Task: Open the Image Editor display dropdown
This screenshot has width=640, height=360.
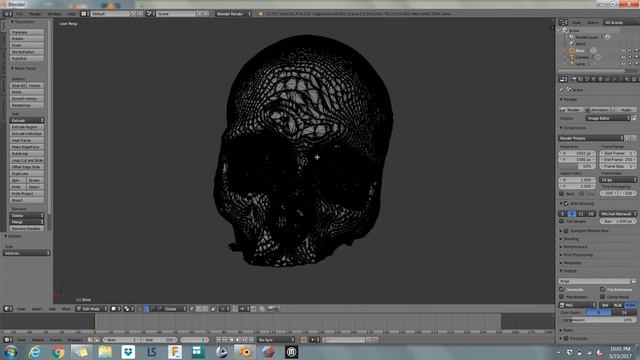Action: point(608,118)
